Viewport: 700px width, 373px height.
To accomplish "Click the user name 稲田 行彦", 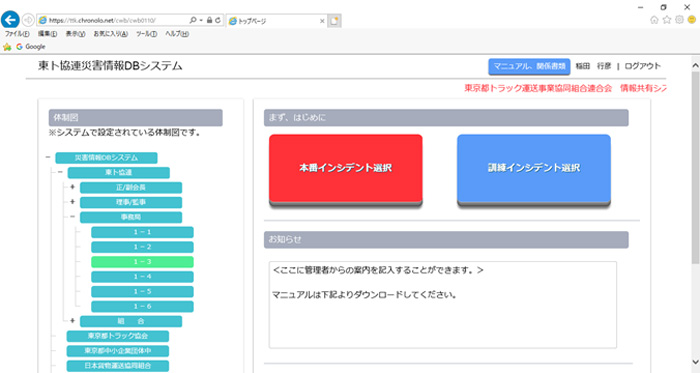I will click(593, 66).
